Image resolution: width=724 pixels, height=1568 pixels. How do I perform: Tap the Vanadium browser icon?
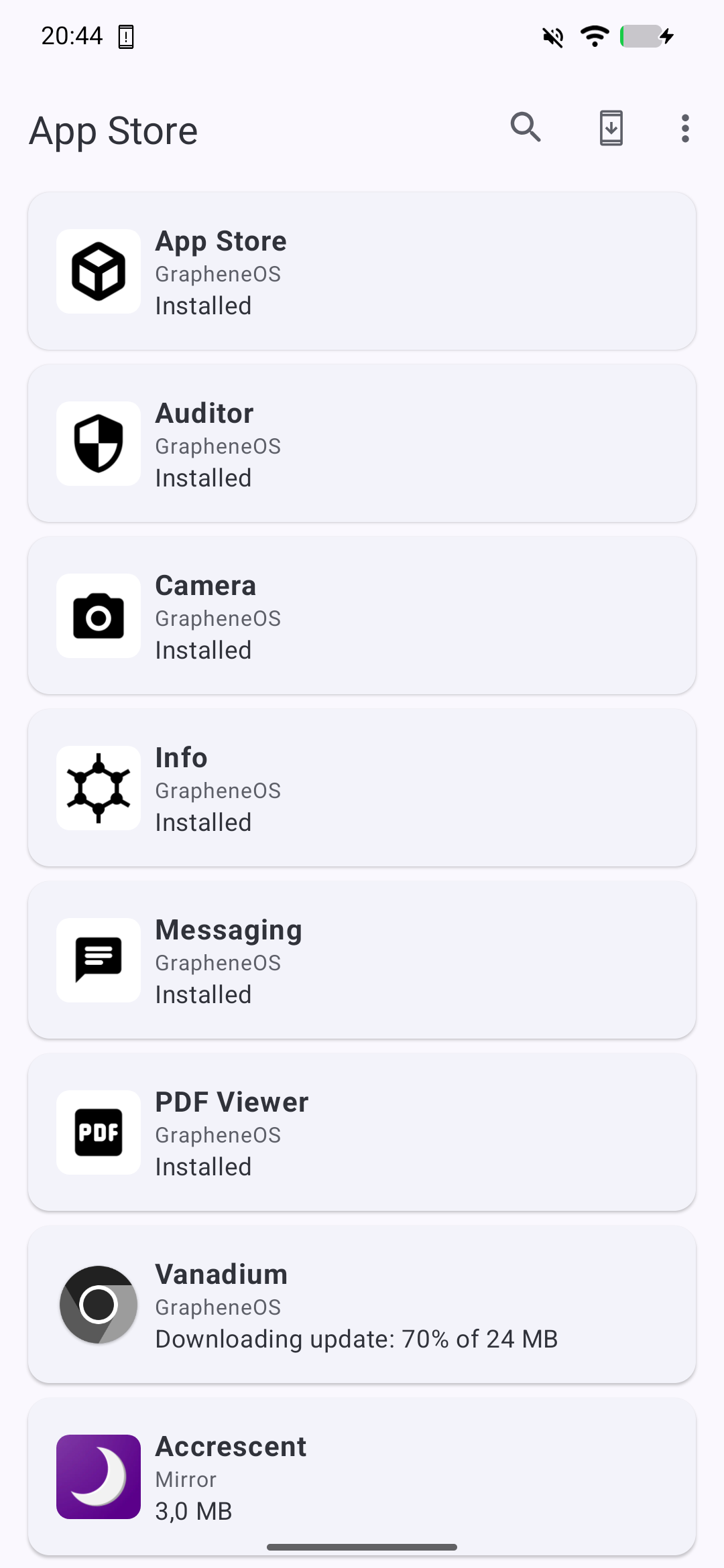coord(99,1305)
